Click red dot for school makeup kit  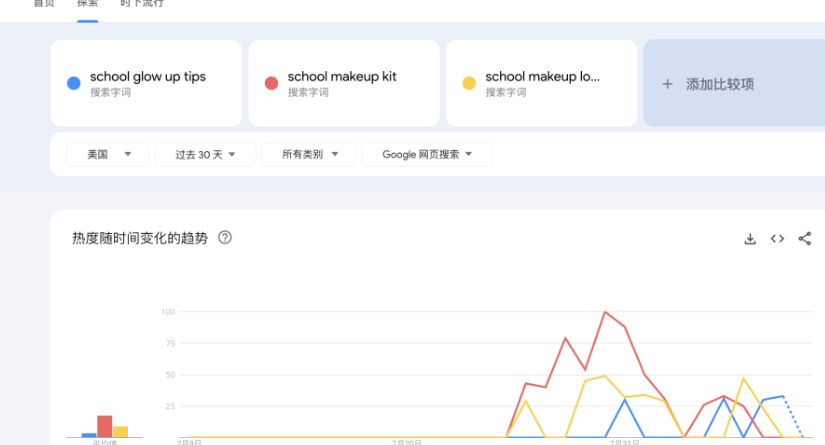tap(271, 84)
